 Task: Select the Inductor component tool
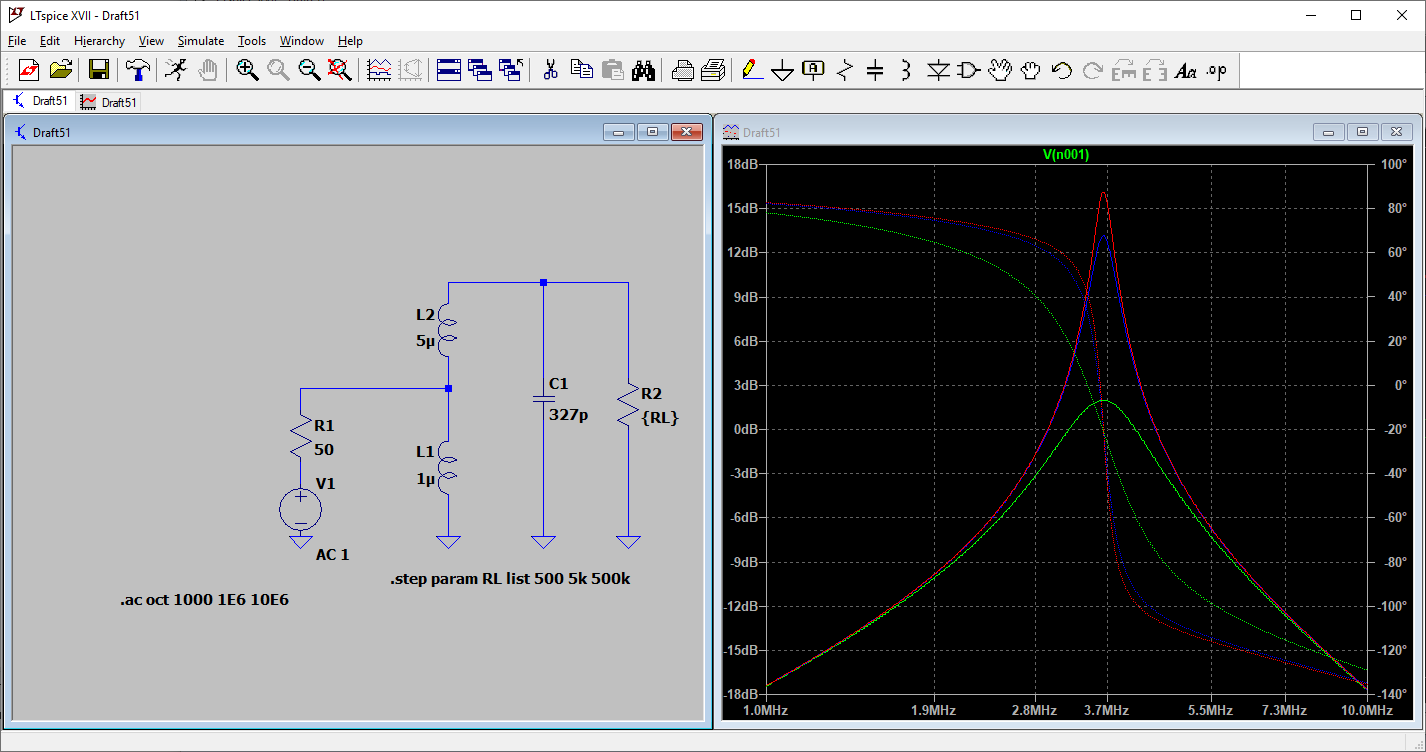click(906, 70)
